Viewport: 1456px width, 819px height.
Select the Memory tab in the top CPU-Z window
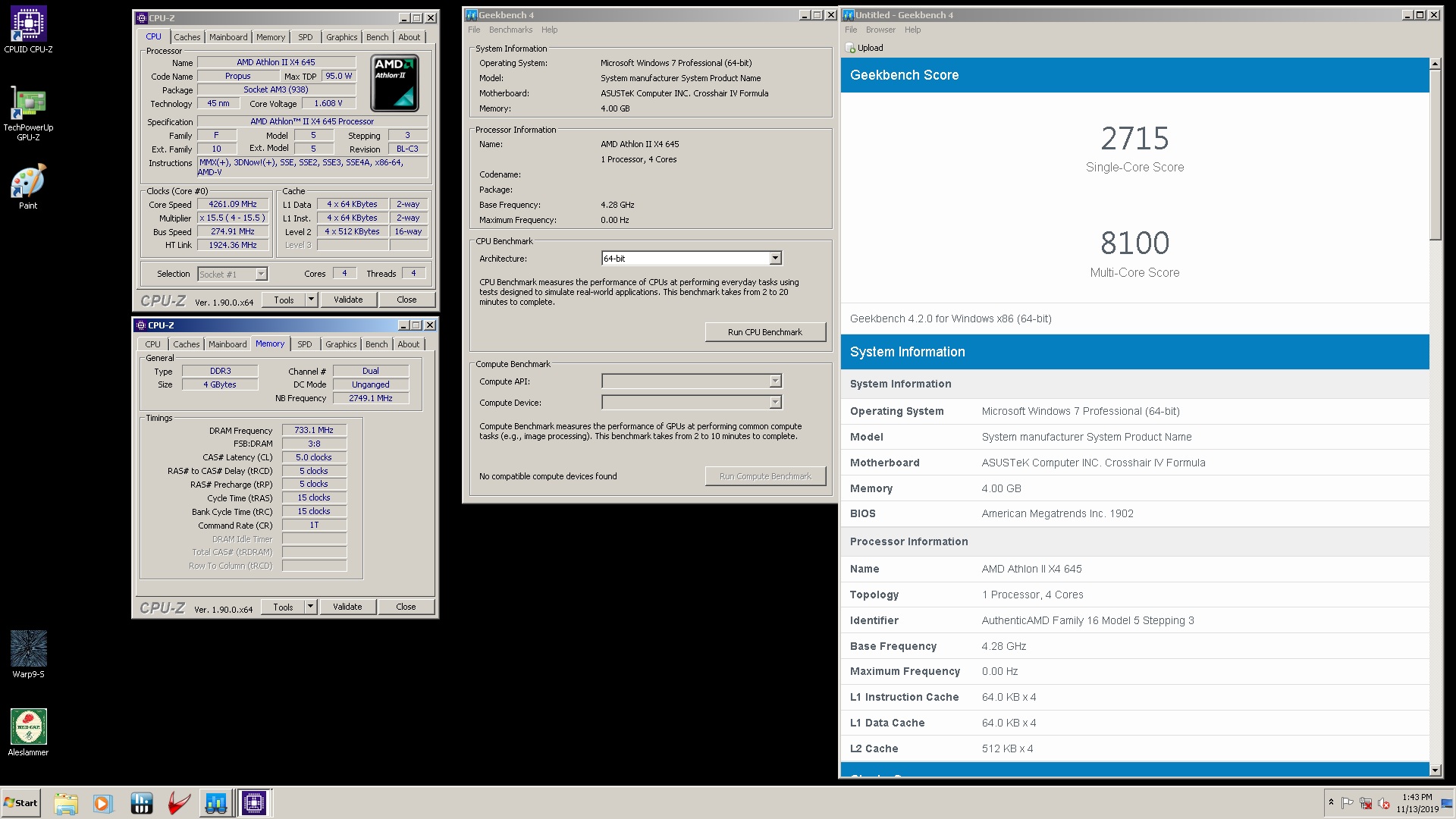click(271, 37)
